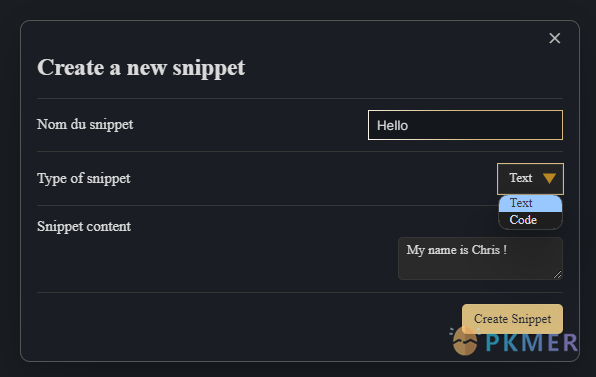596x377 pixels.
Task: Click the PKMER round logo icon
Action: click(x=464, y=341)
